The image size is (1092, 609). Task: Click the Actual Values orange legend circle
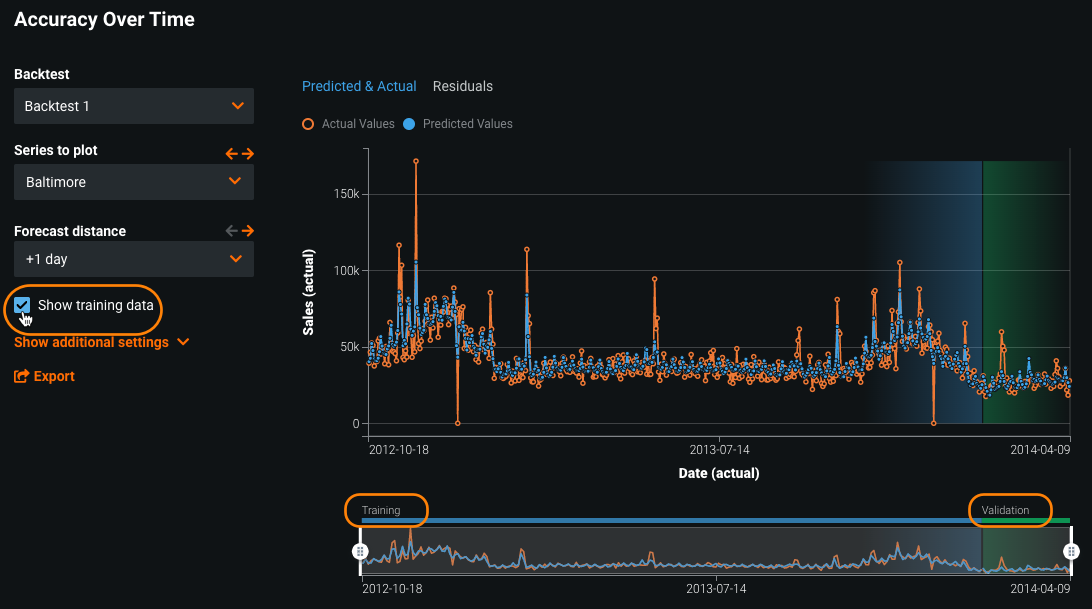coord(309,125)
